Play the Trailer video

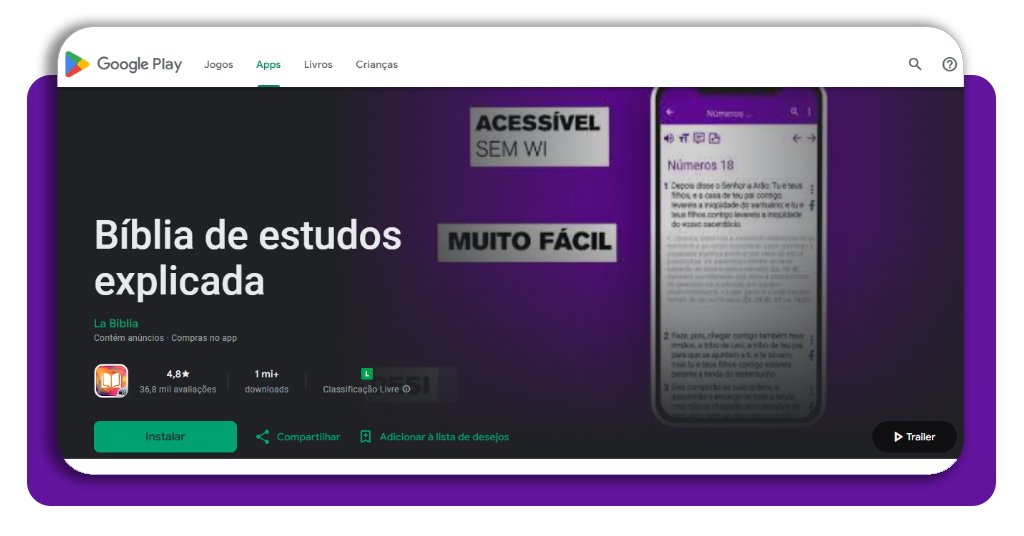(x=914, y=437)
